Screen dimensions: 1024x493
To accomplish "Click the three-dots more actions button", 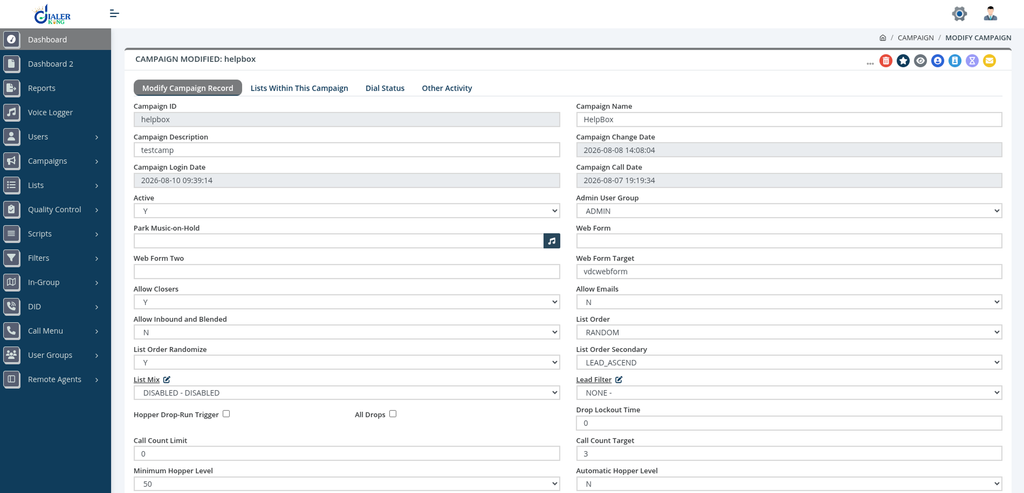I will [x=870, y=63].
